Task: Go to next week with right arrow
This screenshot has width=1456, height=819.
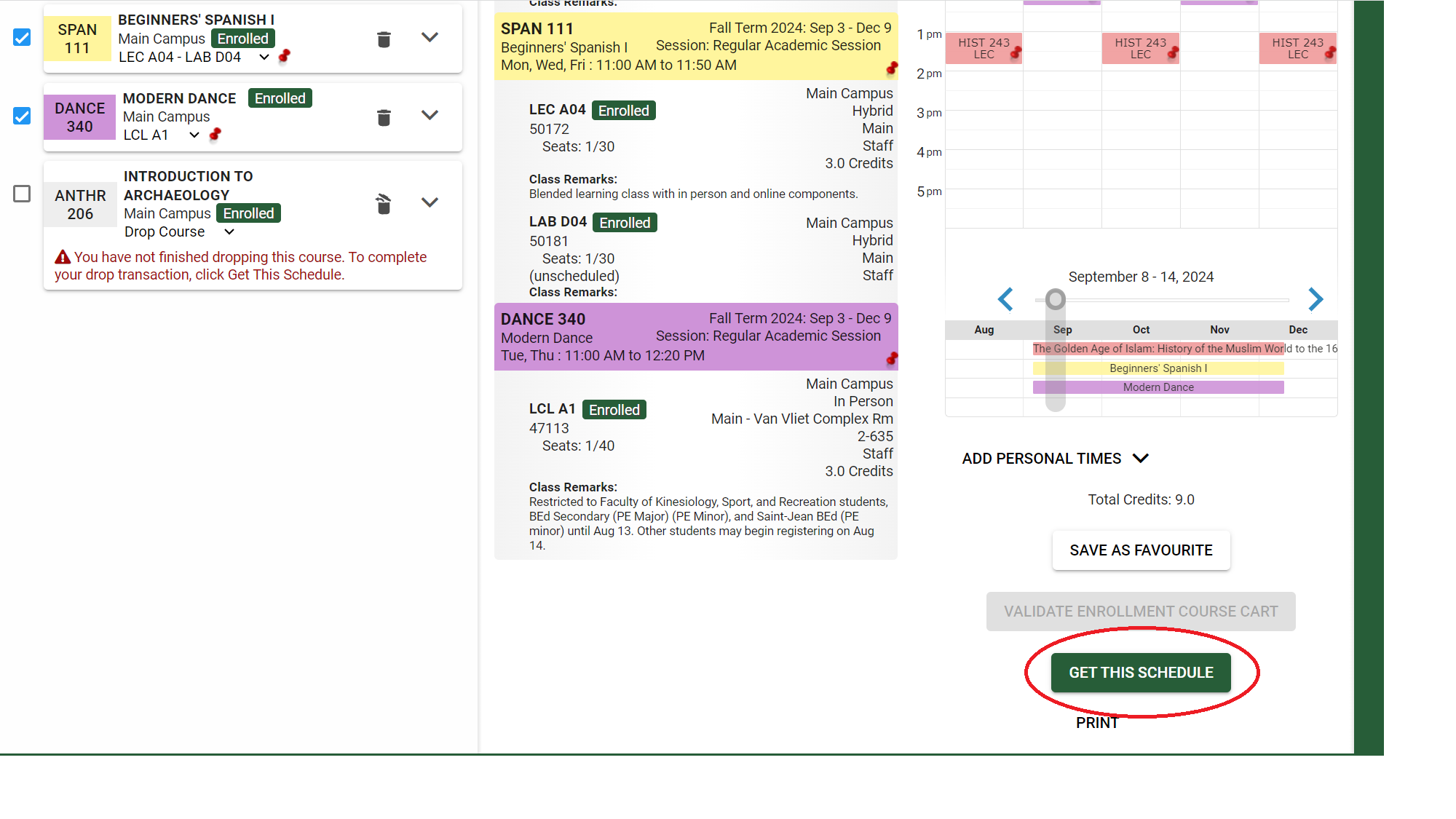Action: pyautogui.click(x=1315, y=299)
